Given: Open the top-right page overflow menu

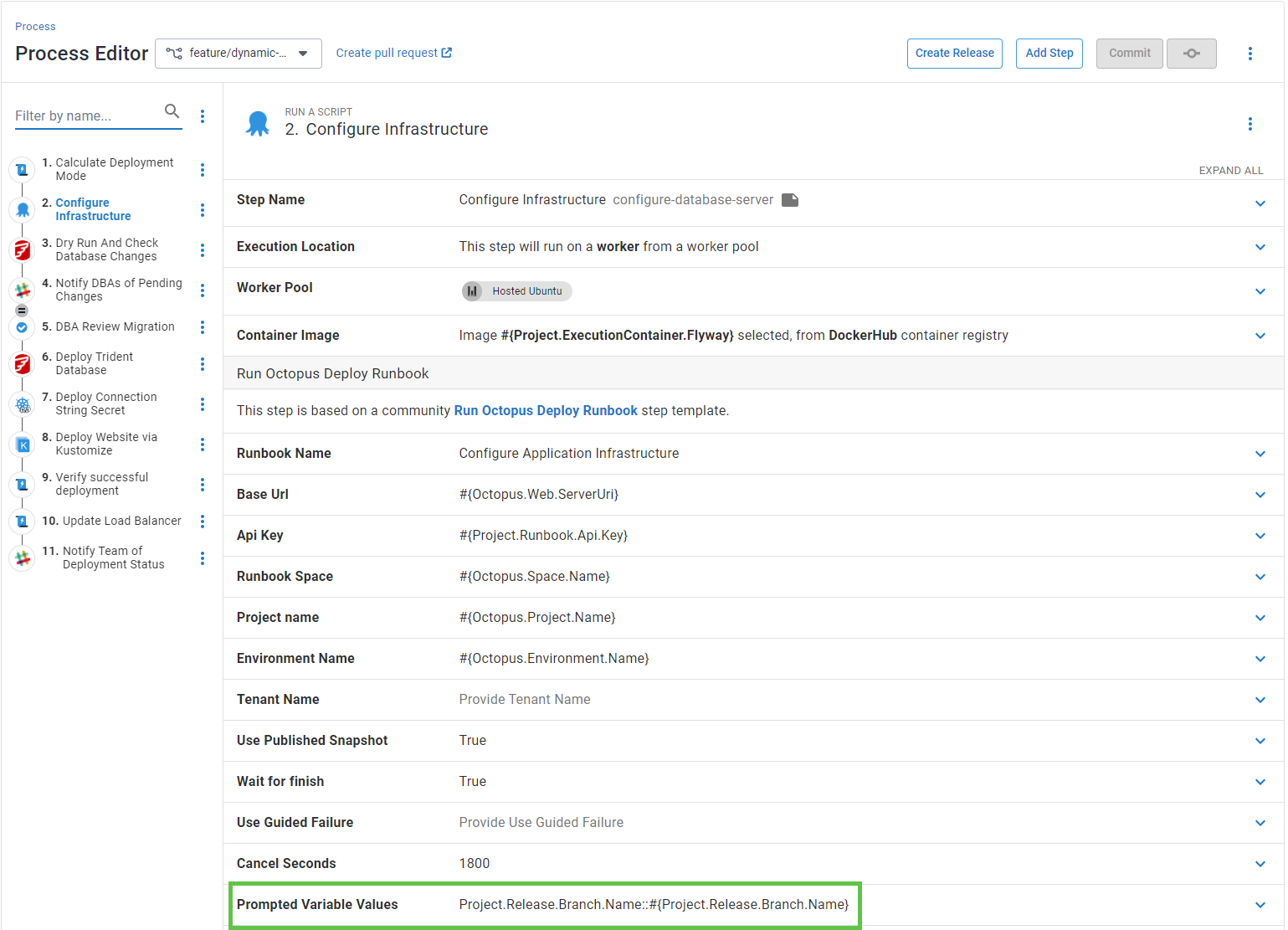Looking at the screenshot, I should 1250,54.
